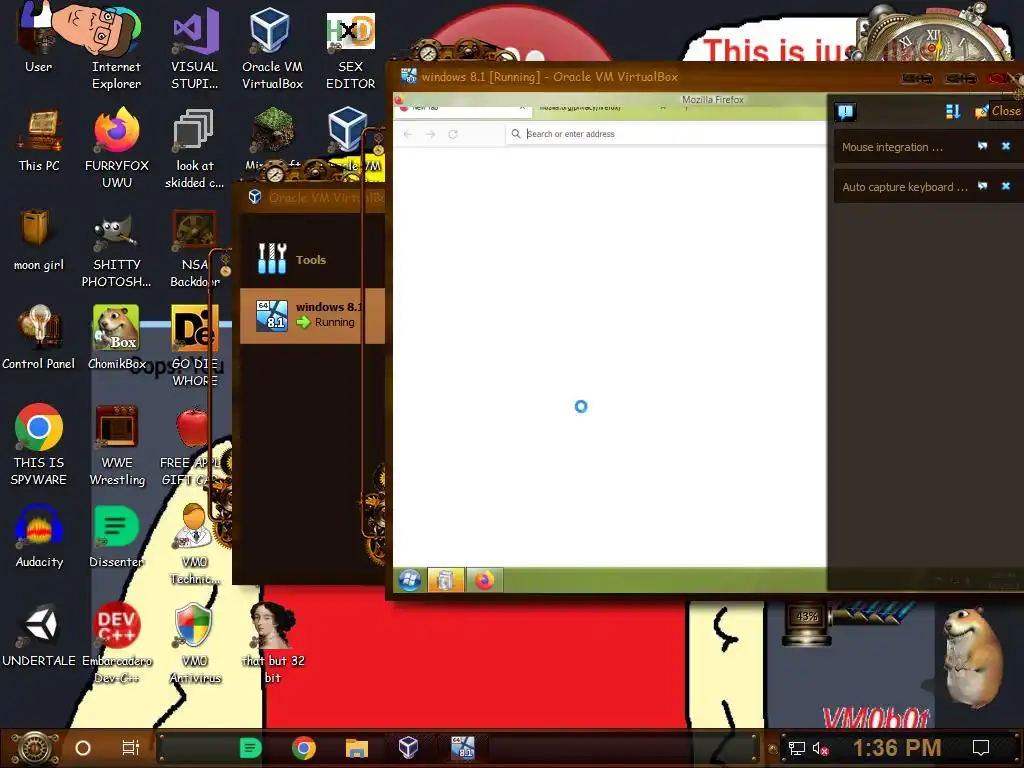Click Firefox reload button in VM
This screenshot has width=1024, height=768.
click(453, 134)
